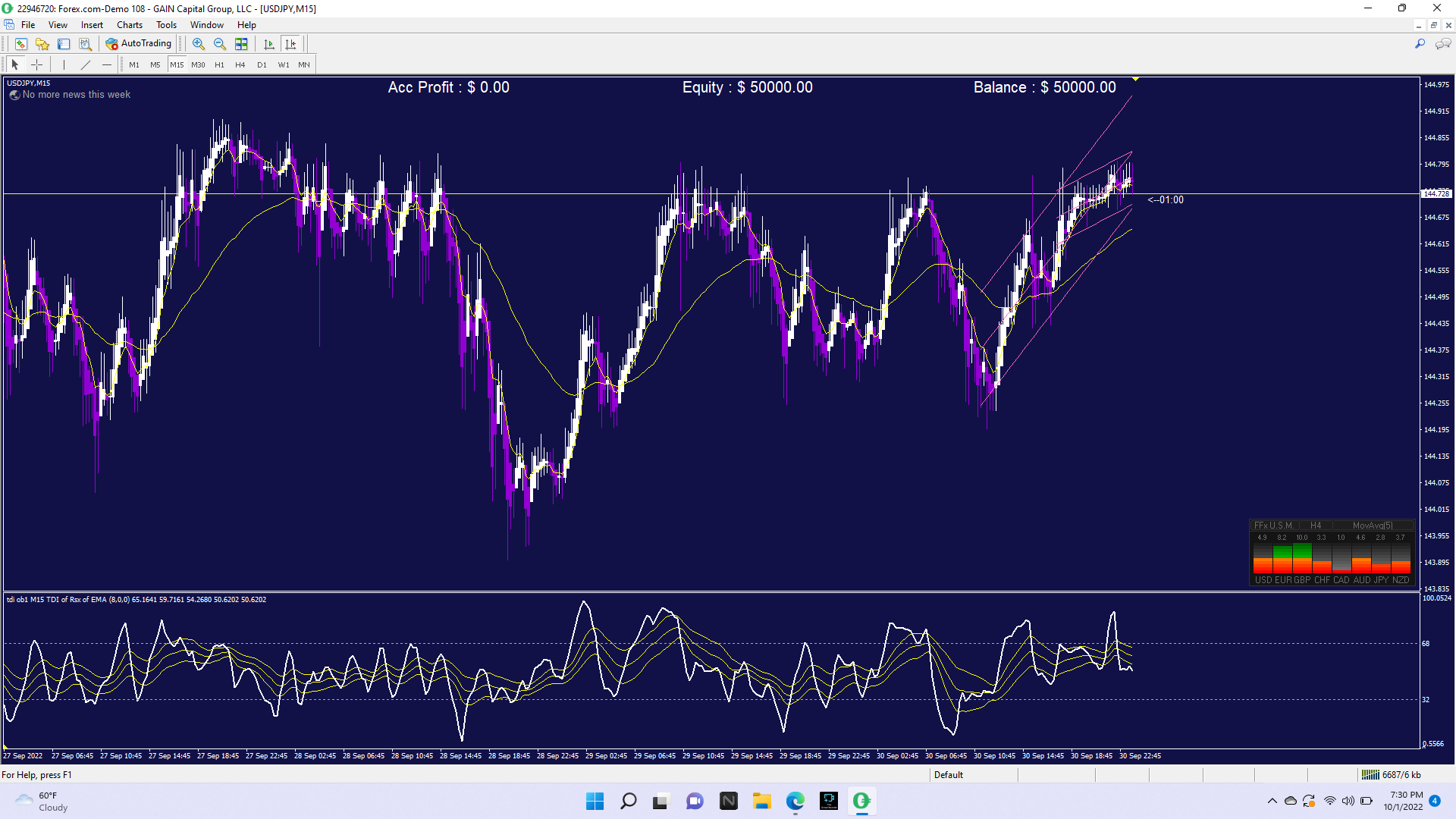Click the Default profile in the status bar
Viewport: 1456px width, 819px height.
click(948, 774)
